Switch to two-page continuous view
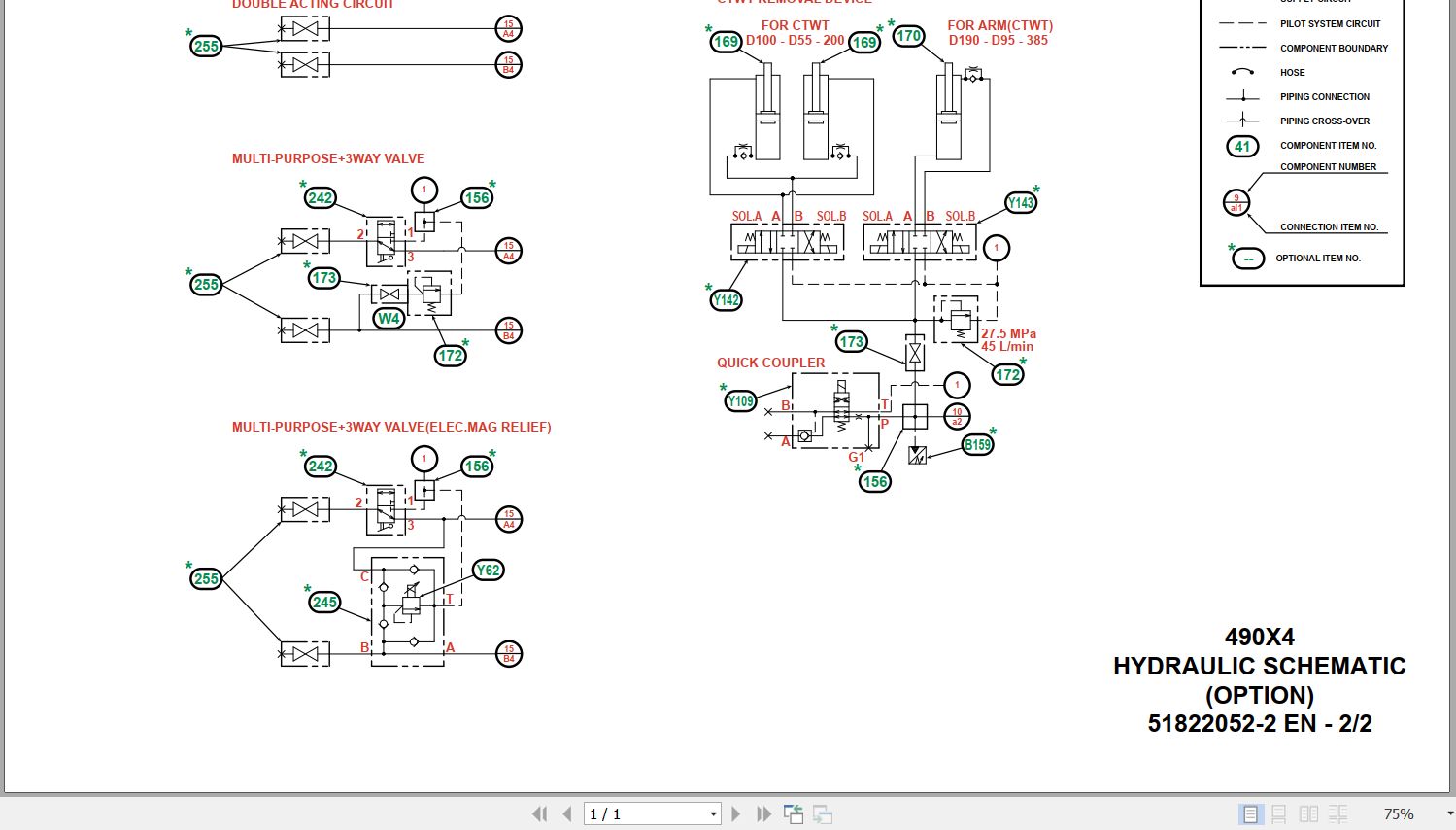Viewport: 1456px width, 830px height. point(1338,814)
